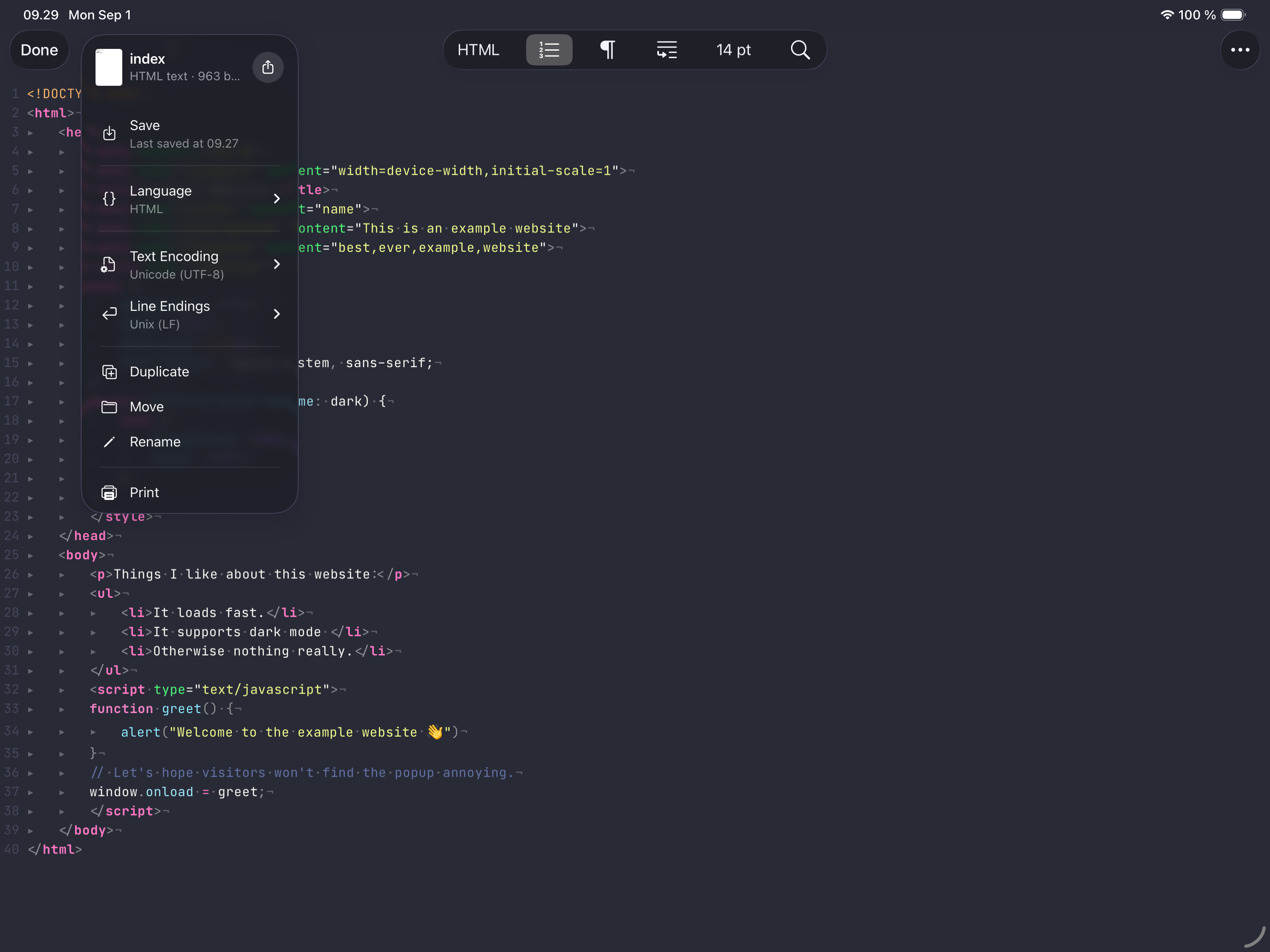Click the Last saved at 09.27 entry
This screenshot has height=952, width=1270.
184,143
